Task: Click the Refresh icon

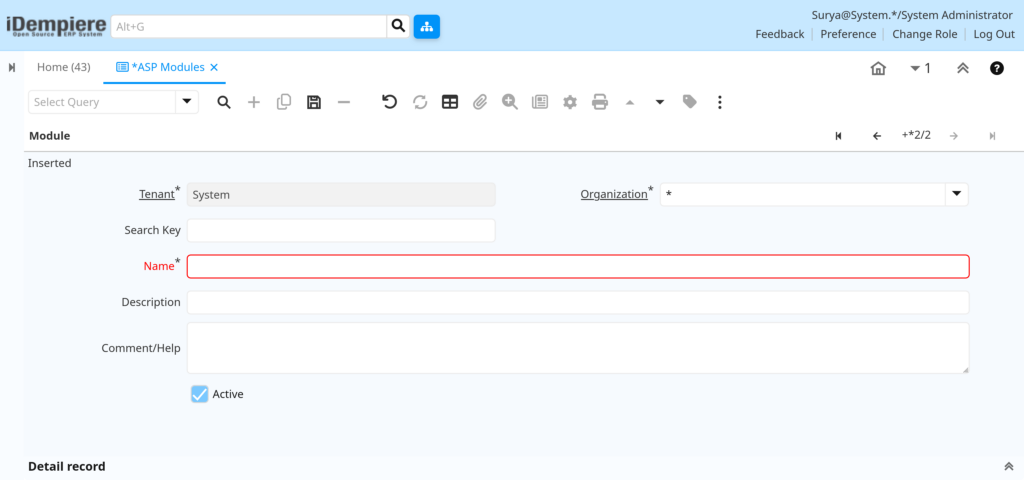Action: 420,102
